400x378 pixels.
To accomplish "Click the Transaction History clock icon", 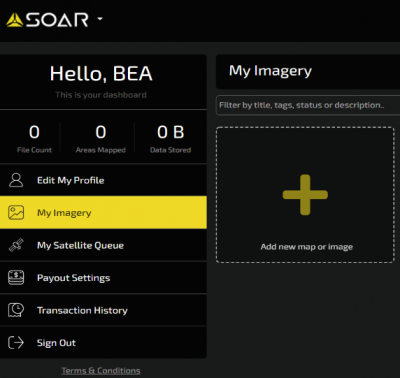I will 16,310.
